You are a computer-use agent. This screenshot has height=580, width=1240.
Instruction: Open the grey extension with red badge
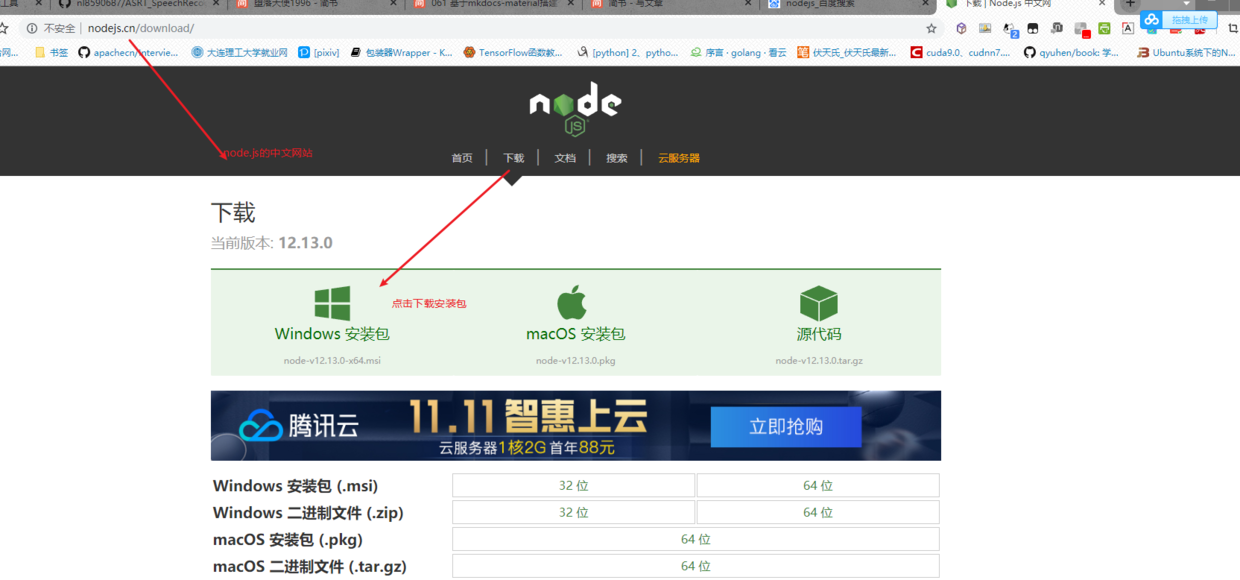[x=1081, y=29]
